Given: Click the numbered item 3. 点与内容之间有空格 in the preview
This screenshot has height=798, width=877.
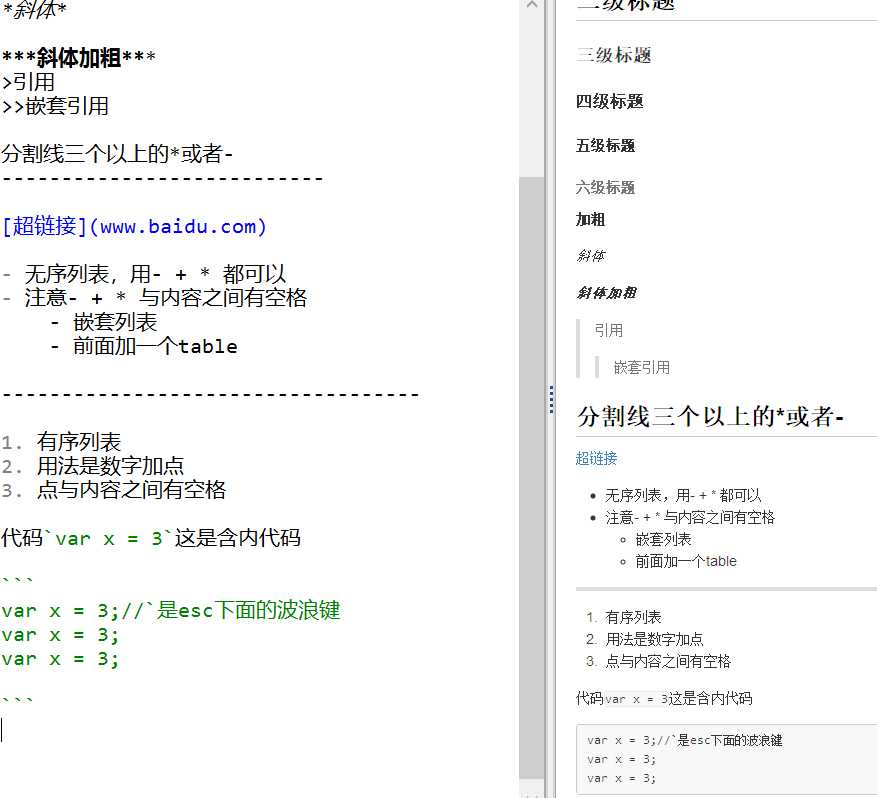Looking at the screenshot, I should (658, 662).
